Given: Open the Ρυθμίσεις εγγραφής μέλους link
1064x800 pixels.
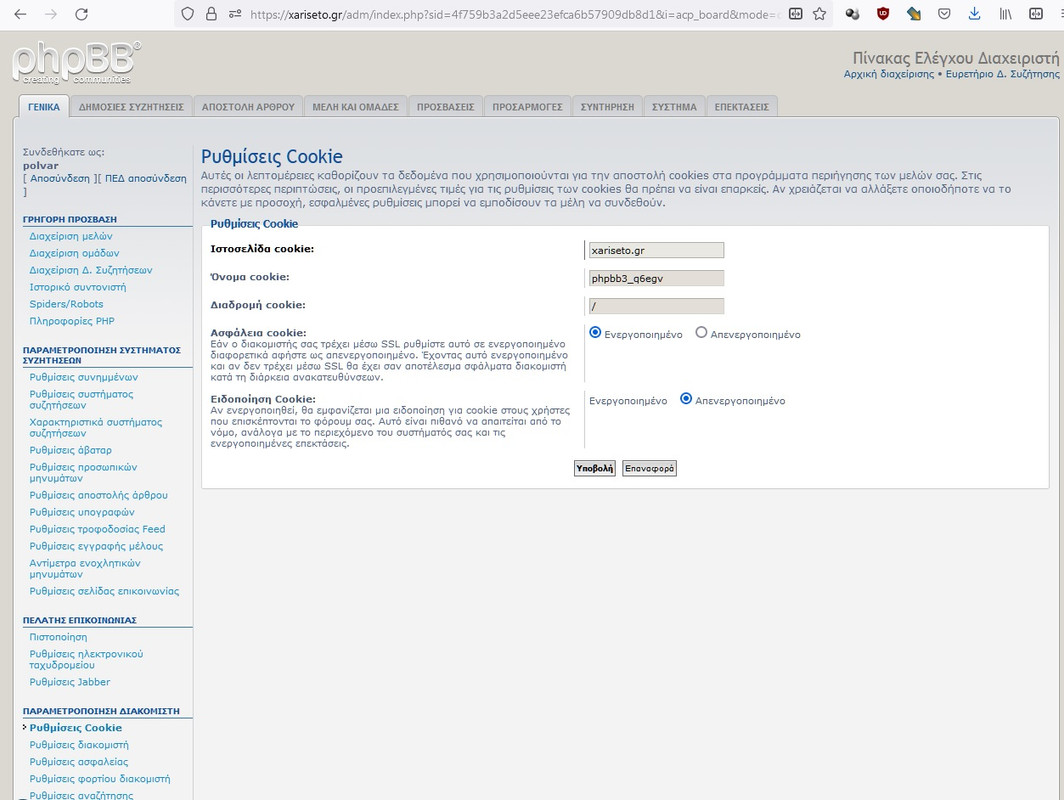Looking at the screenshot, I should 96,546.
